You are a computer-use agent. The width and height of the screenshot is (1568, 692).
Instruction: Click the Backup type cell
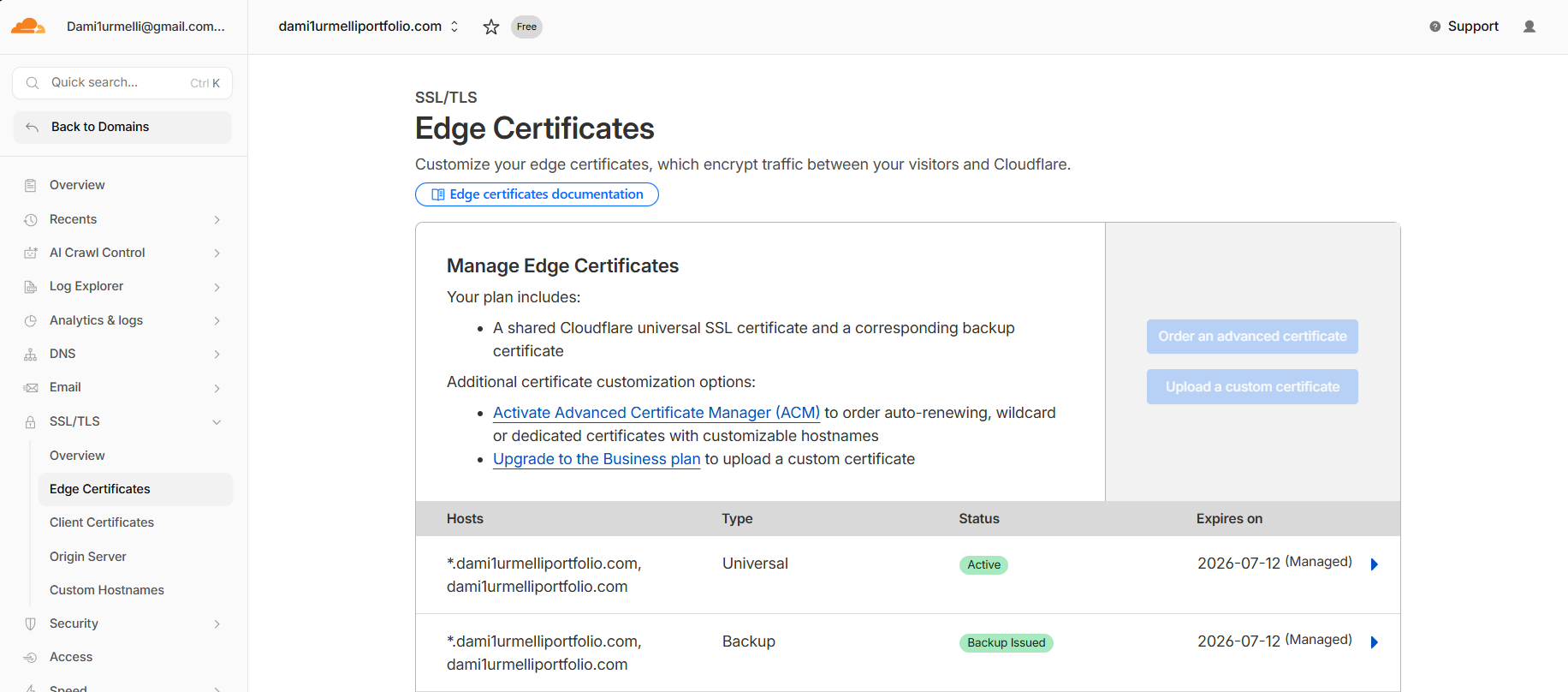click(x=749, y=641)
